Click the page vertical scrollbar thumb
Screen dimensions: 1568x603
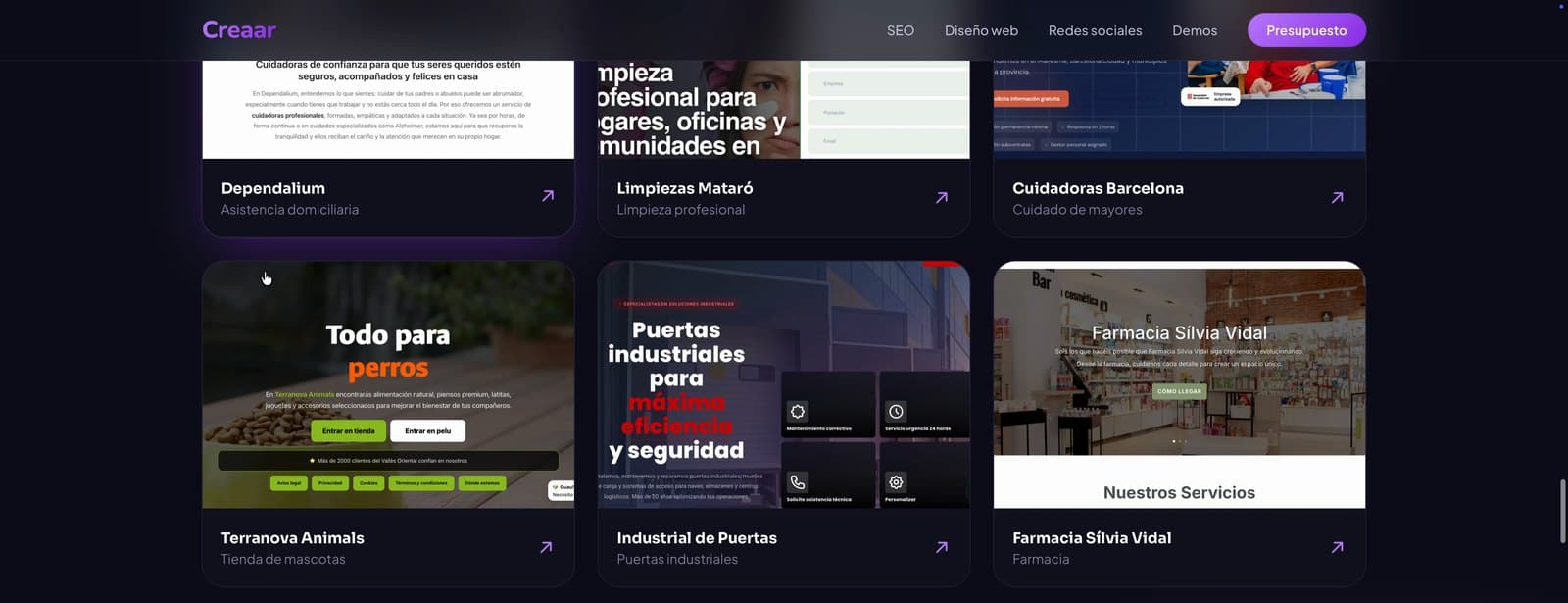pyautogui.click(x=1562, y=511)
